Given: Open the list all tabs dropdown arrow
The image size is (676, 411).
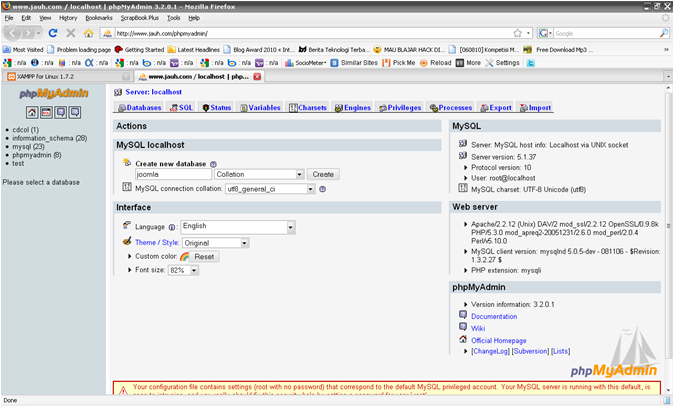Looking at the screenshot, I should pos(668,77).
